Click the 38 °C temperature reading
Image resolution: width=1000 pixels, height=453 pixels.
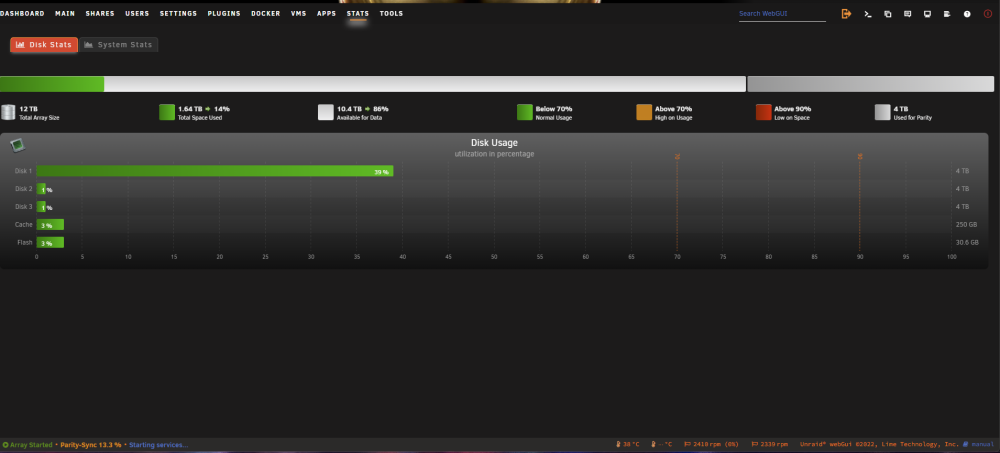coord(628,445)
